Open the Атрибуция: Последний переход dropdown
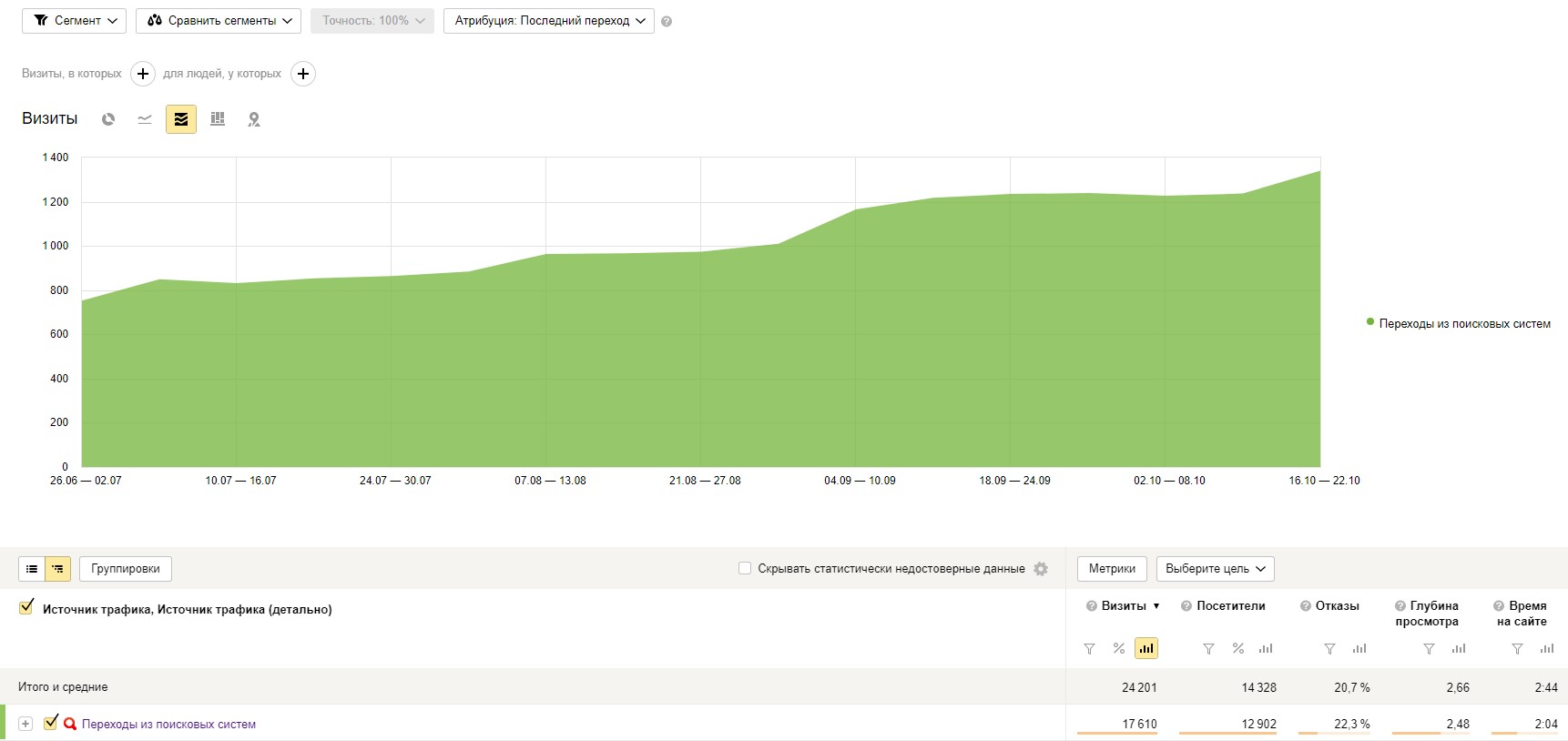The image size is (1568, 741). point(548,21)
